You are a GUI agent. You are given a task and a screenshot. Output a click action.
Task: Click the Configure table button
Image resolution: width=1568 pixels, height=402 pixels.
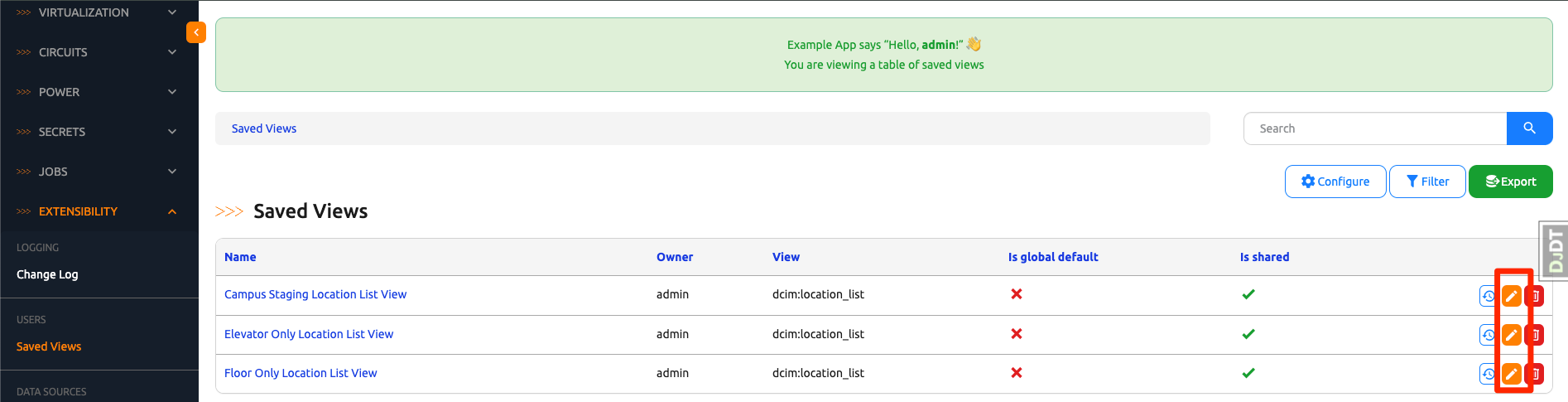click(1335, 182)
